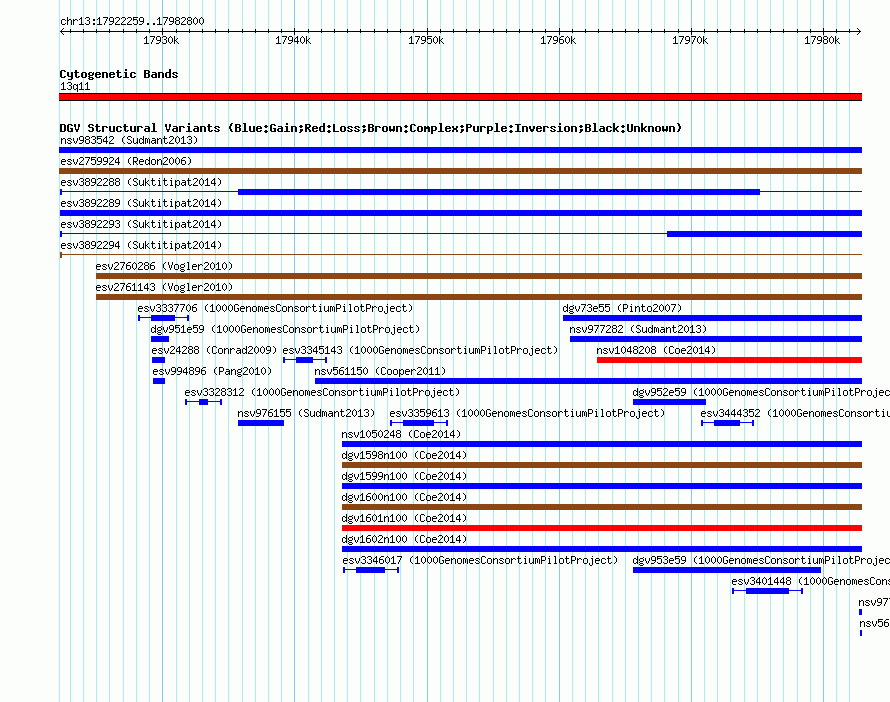The height and width of the screenshot is (702, 890).
Task: Click the dgv1598n100 (Coe2014) label
Action: (404, 455)
